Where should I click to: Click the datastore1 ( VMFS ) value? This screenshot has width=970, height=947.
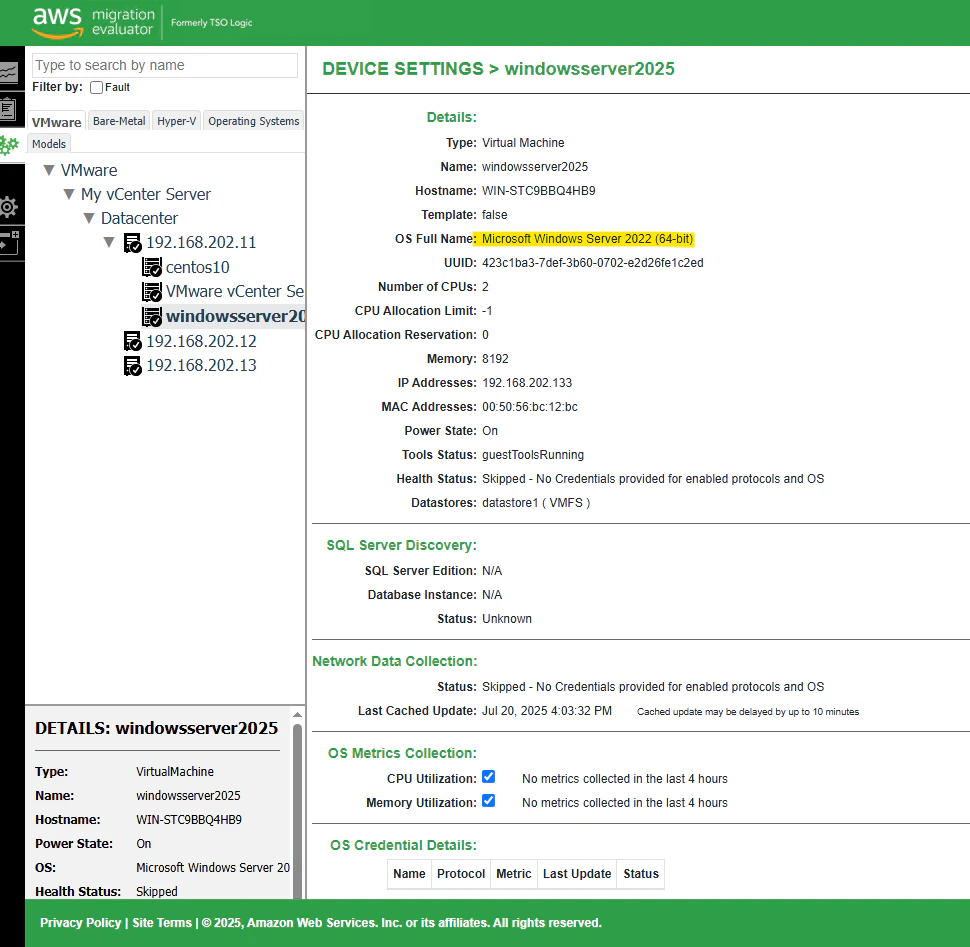pos(536,503)
